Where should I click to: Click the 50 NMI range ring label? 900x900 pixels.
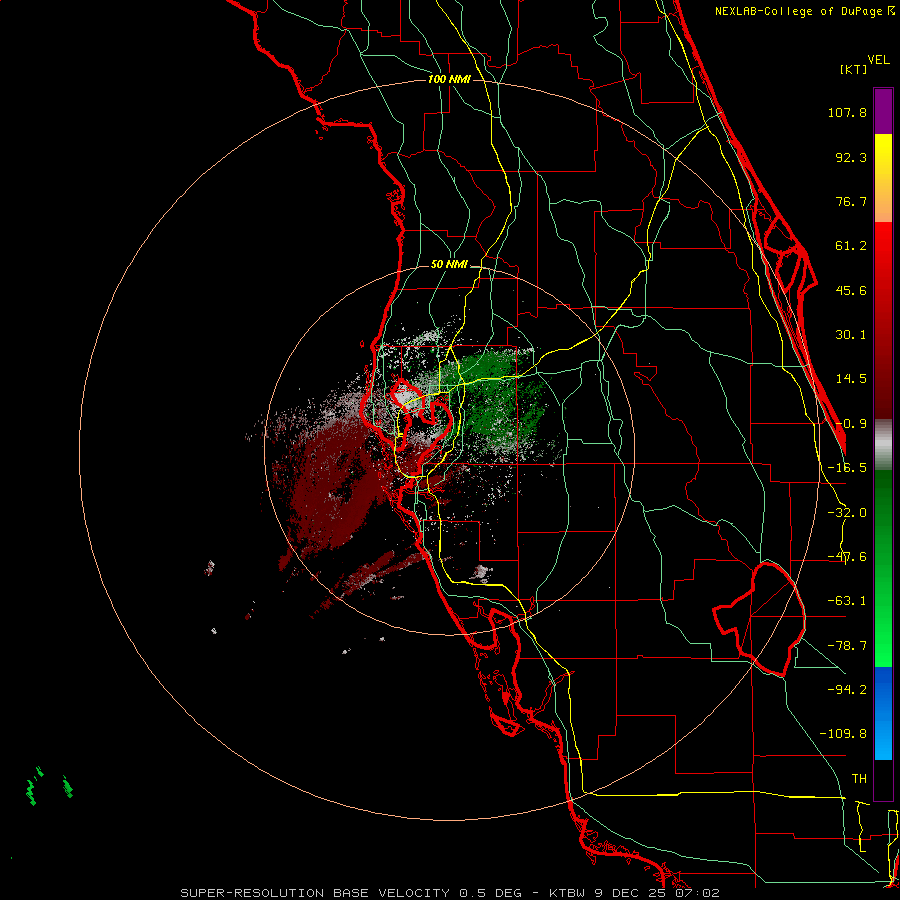(x=449, y=265)
